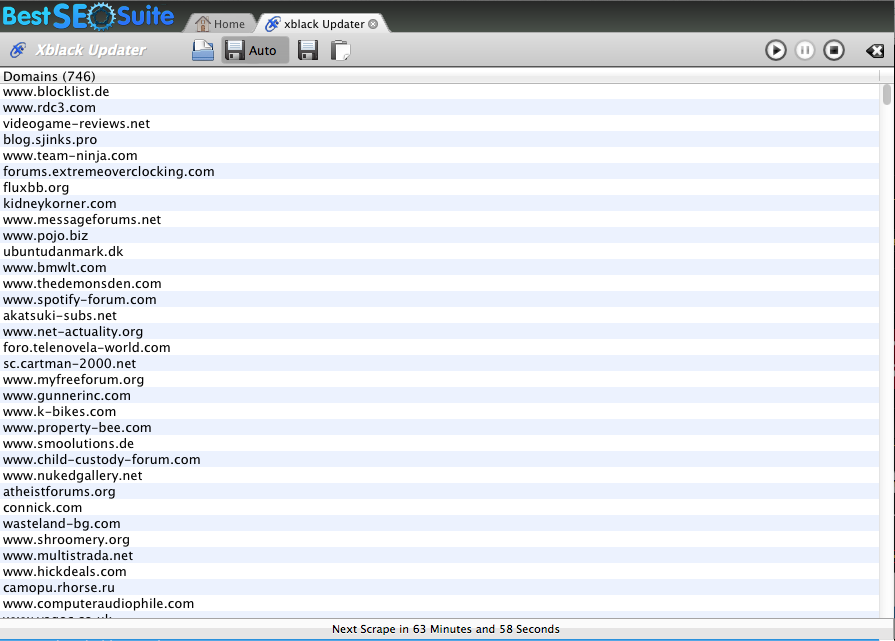Screen dimensions: 895x641
Task: Select the www.team-ninja.com row
Action: (x=440, y=155)
